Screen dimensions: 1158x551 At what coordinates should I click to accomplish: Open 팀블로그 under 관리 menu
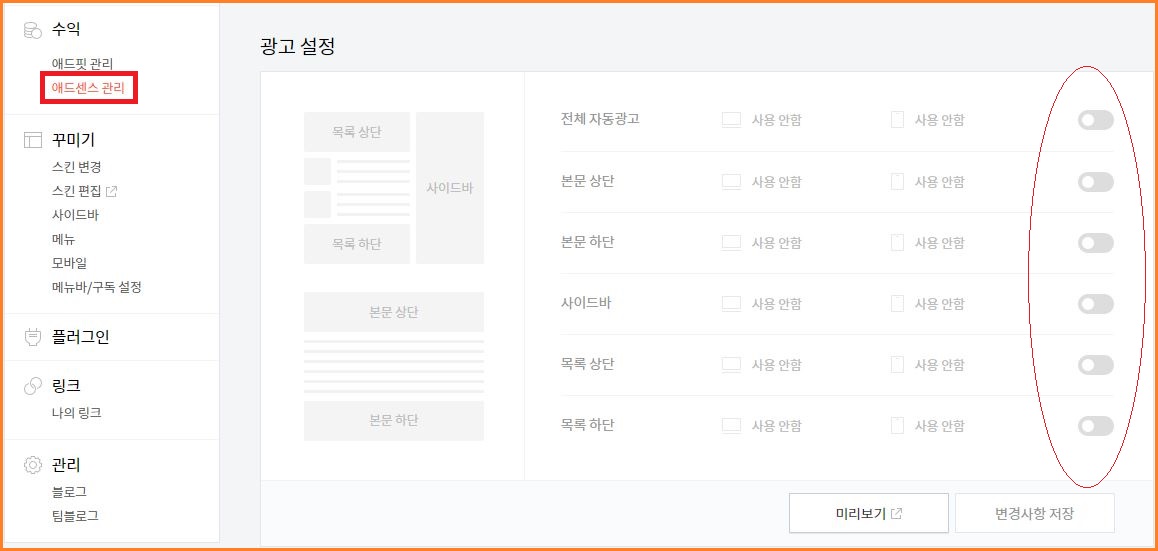coord(75,516)
